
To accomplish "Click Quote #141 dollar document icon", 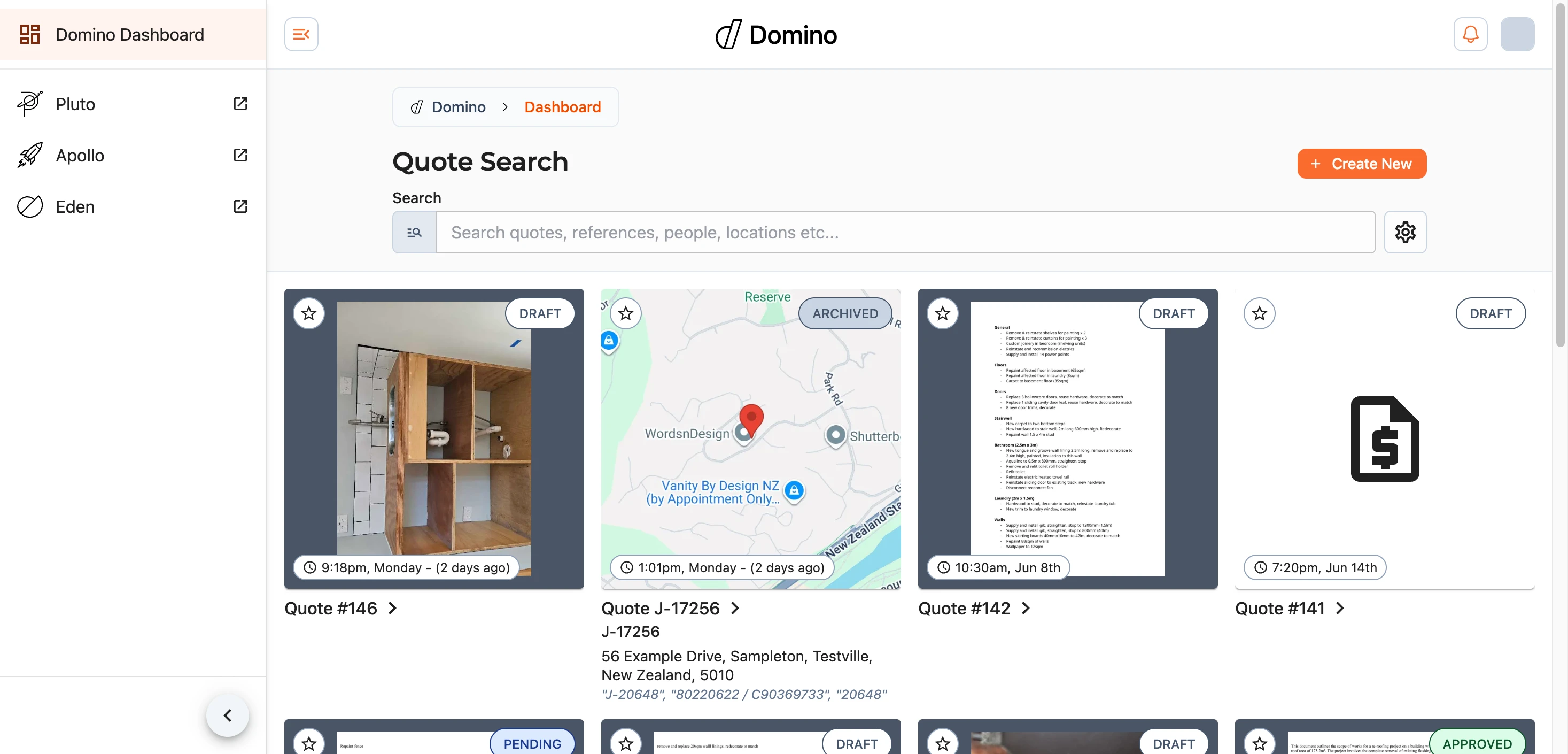I will (x=1384, y=438).
